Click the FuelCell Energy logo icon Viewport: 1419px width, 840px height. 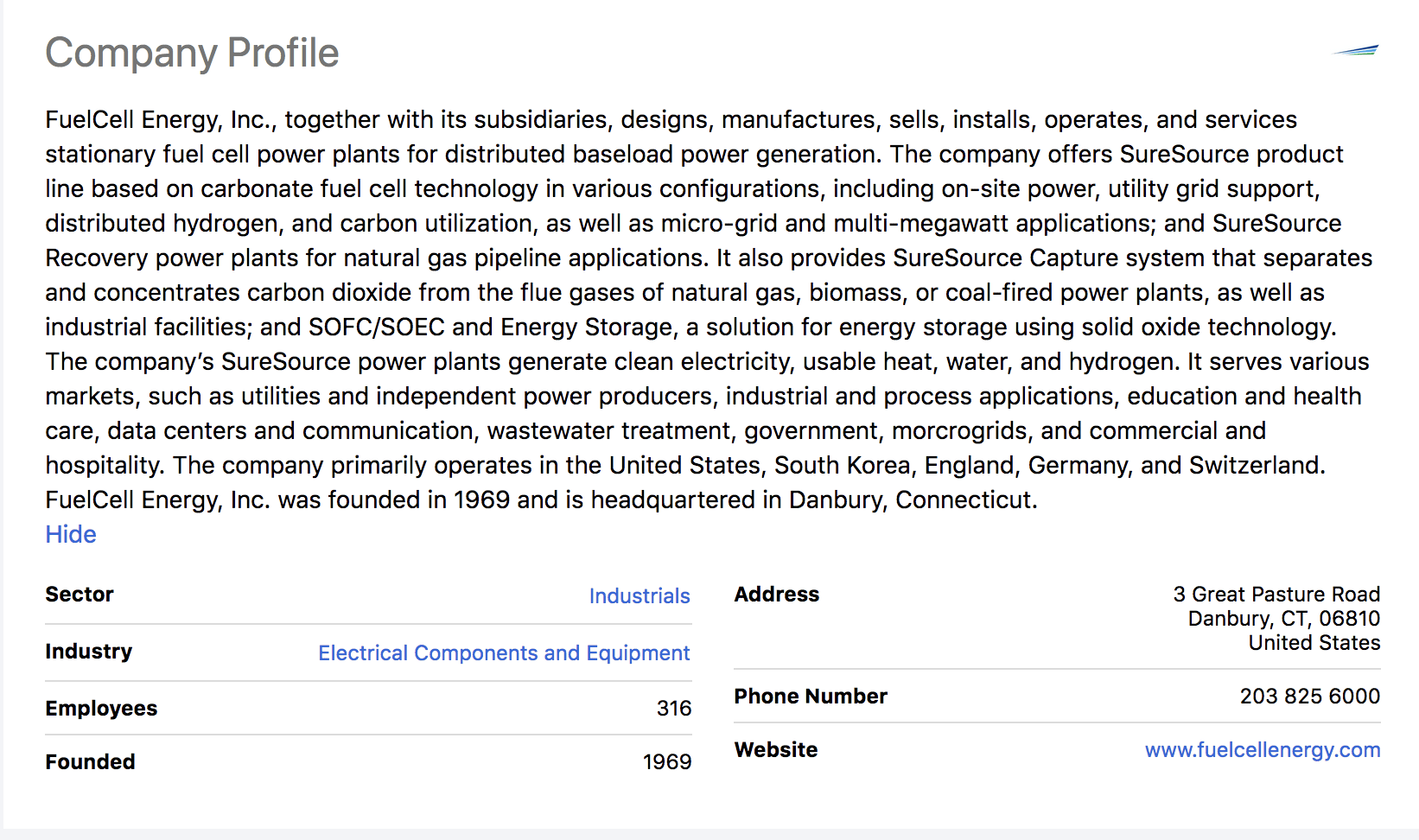point(1356,50)
